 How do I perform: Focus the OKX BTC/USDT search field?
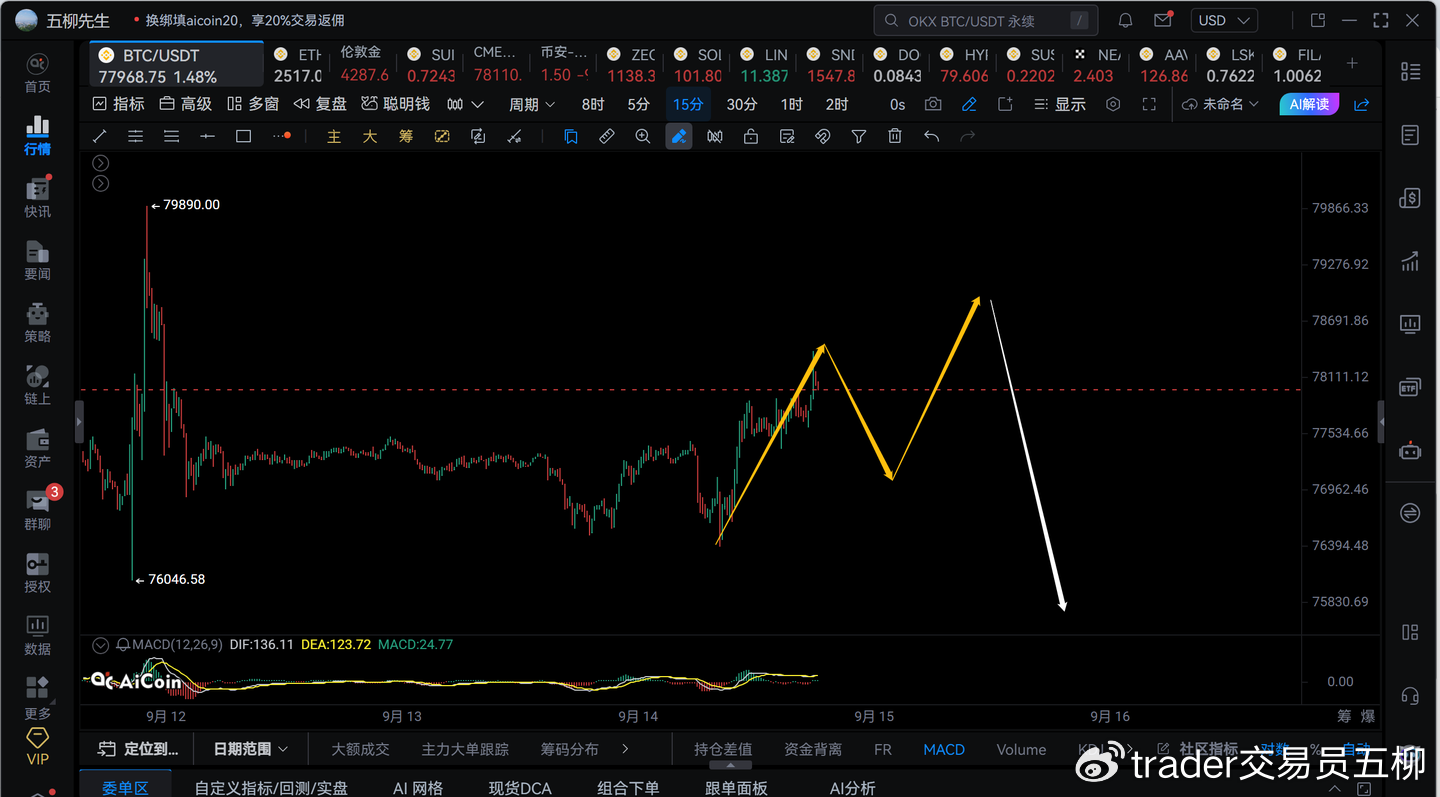tap(986, 20)
